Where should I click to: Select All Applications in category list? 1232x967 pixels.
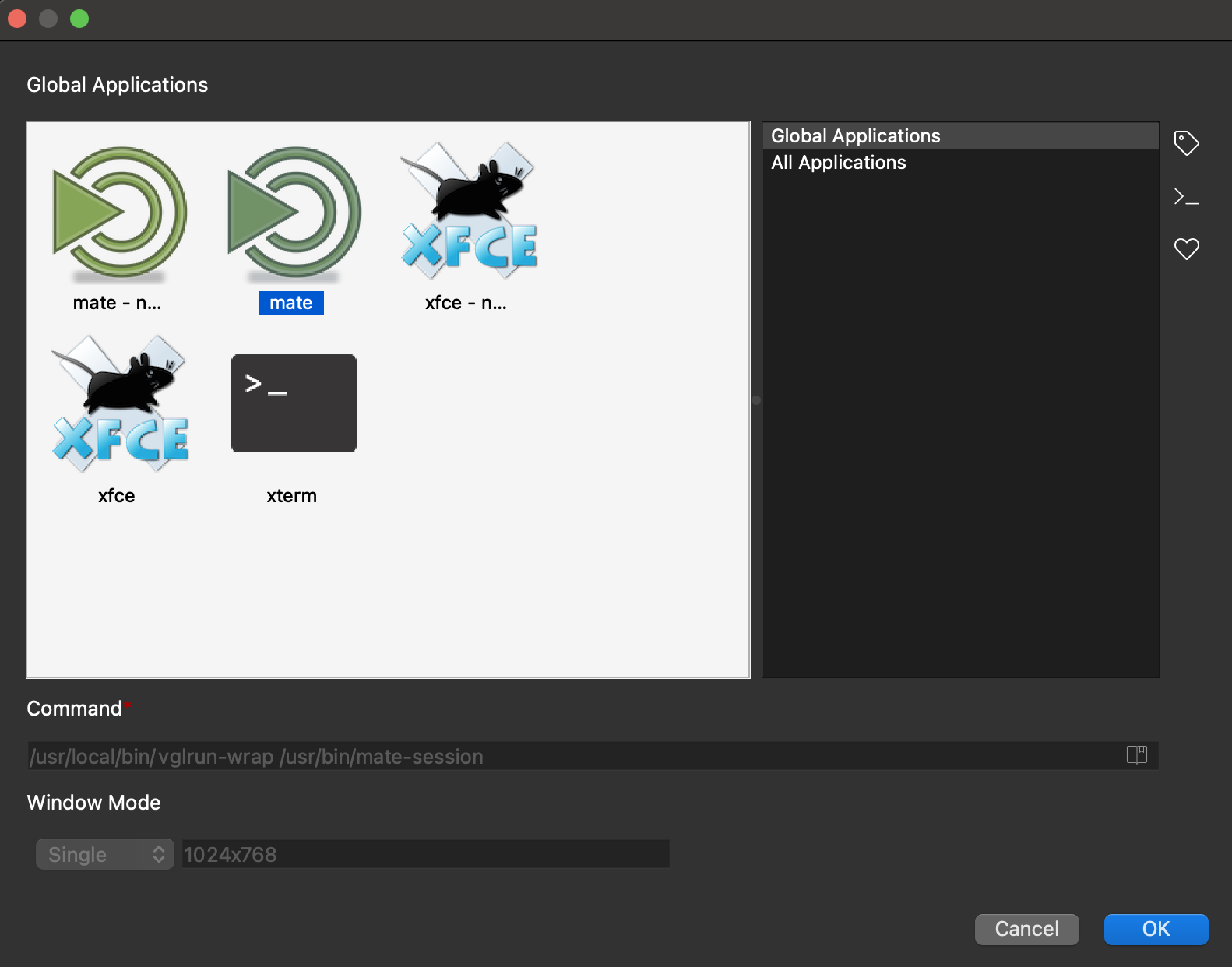click(x=960, y=163)
